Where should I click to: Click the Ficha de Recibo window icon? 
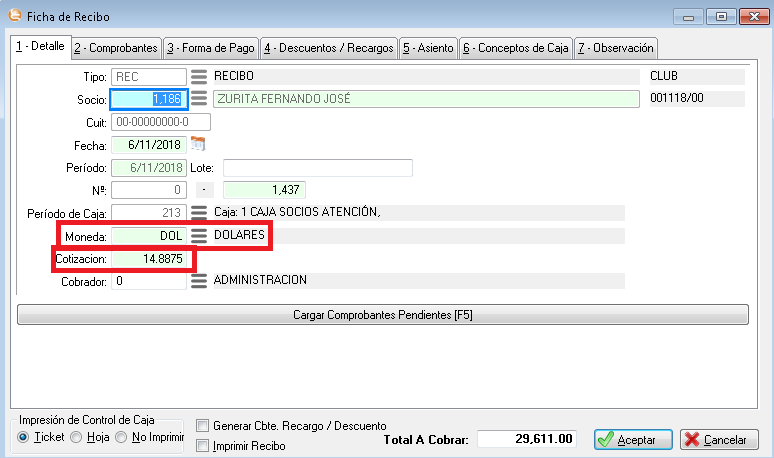(13, 16)
